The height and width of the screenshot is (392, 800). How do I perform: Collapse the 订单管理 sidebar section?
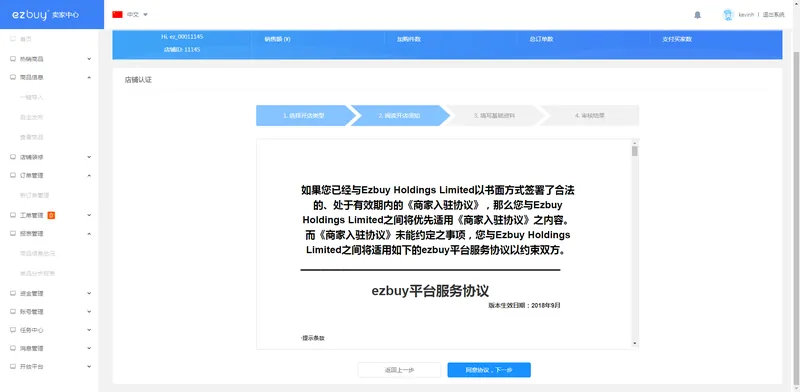tap(89, 176)
